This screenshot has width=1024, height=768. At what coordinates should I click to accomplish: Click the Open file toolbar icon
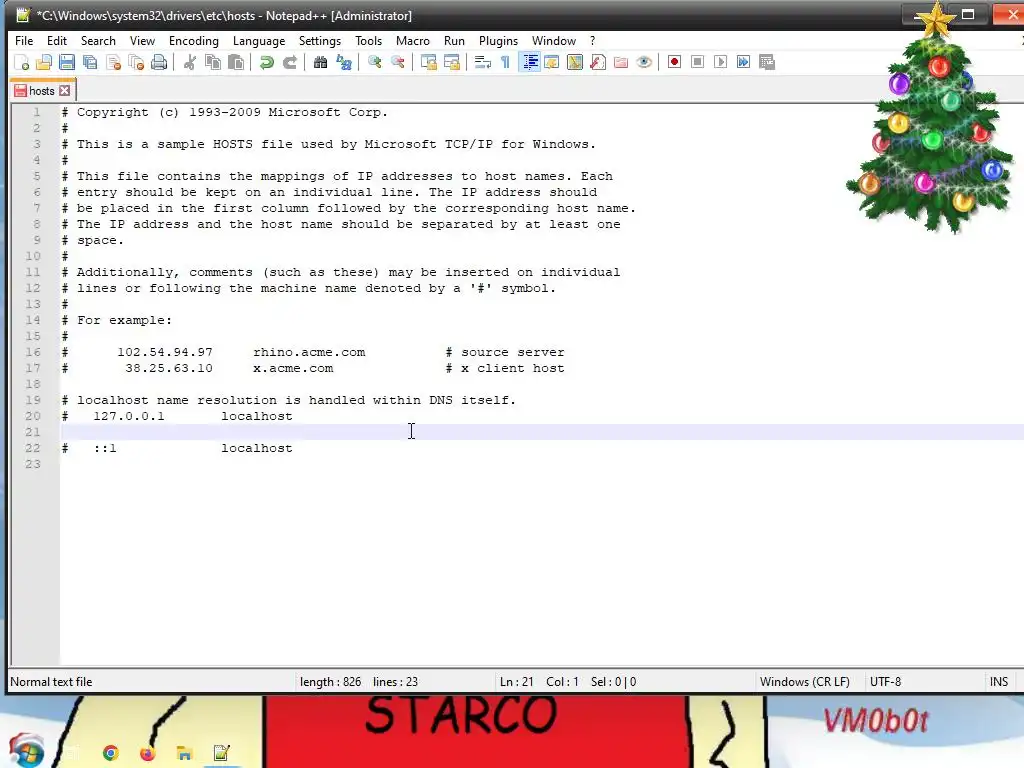tap(44, 62)
